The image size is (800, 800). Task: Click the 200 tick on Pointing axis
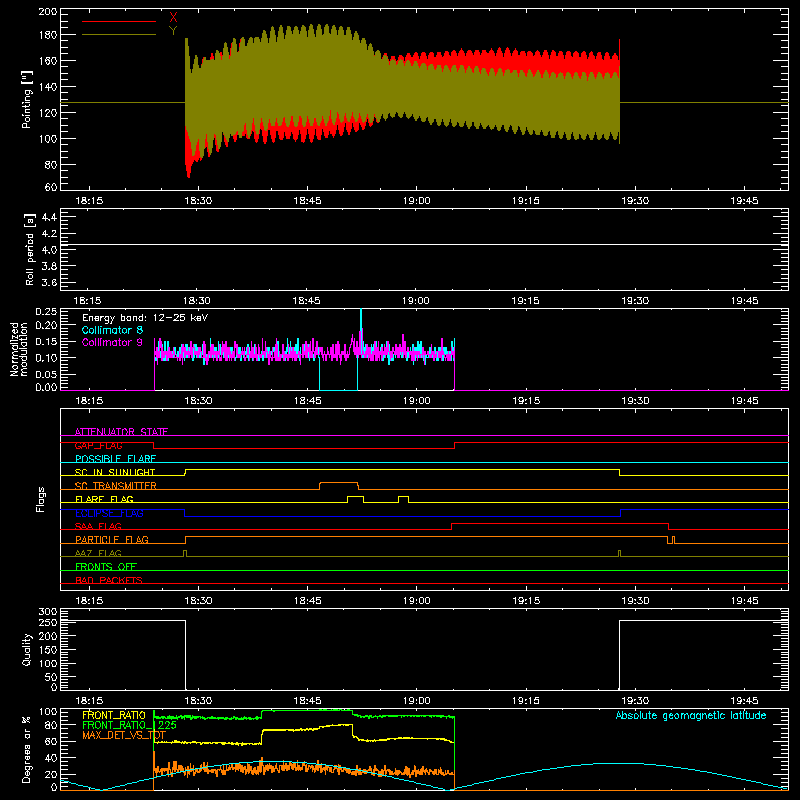coord(48,11)
